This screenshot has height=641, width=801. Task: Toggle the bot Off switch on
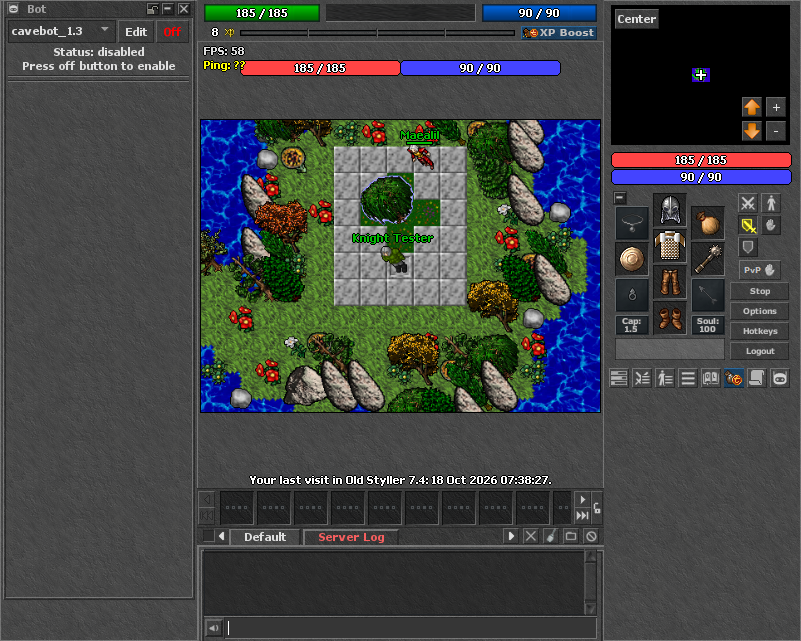(x=172, y=32)
